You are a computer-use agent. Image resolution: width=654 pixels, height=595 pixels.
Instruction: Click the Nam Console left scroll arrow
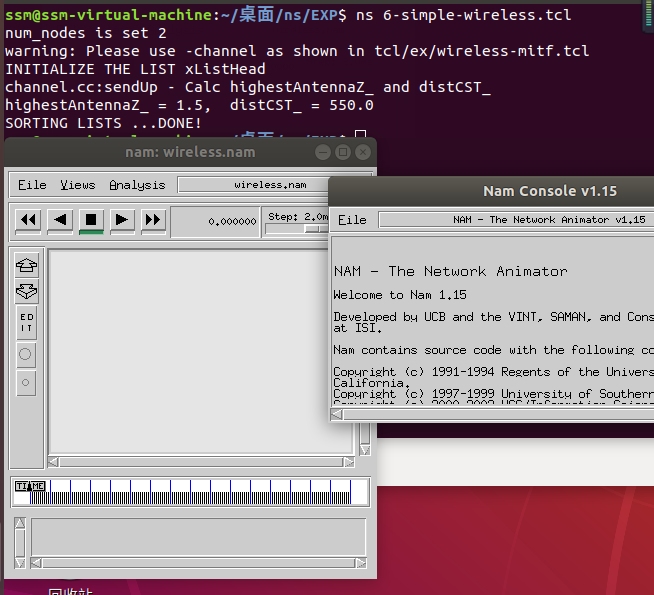pos(337,414)
